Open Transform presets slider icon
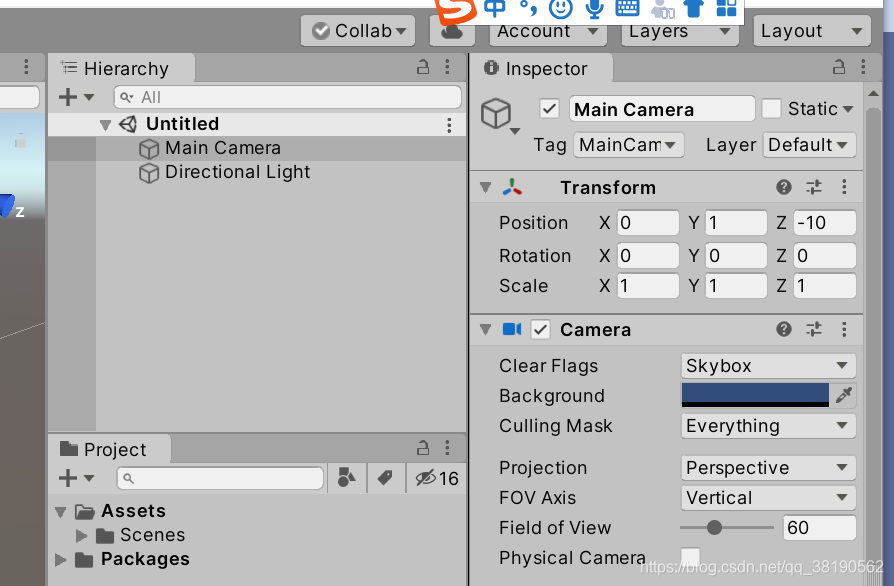 tap(814, 187)
